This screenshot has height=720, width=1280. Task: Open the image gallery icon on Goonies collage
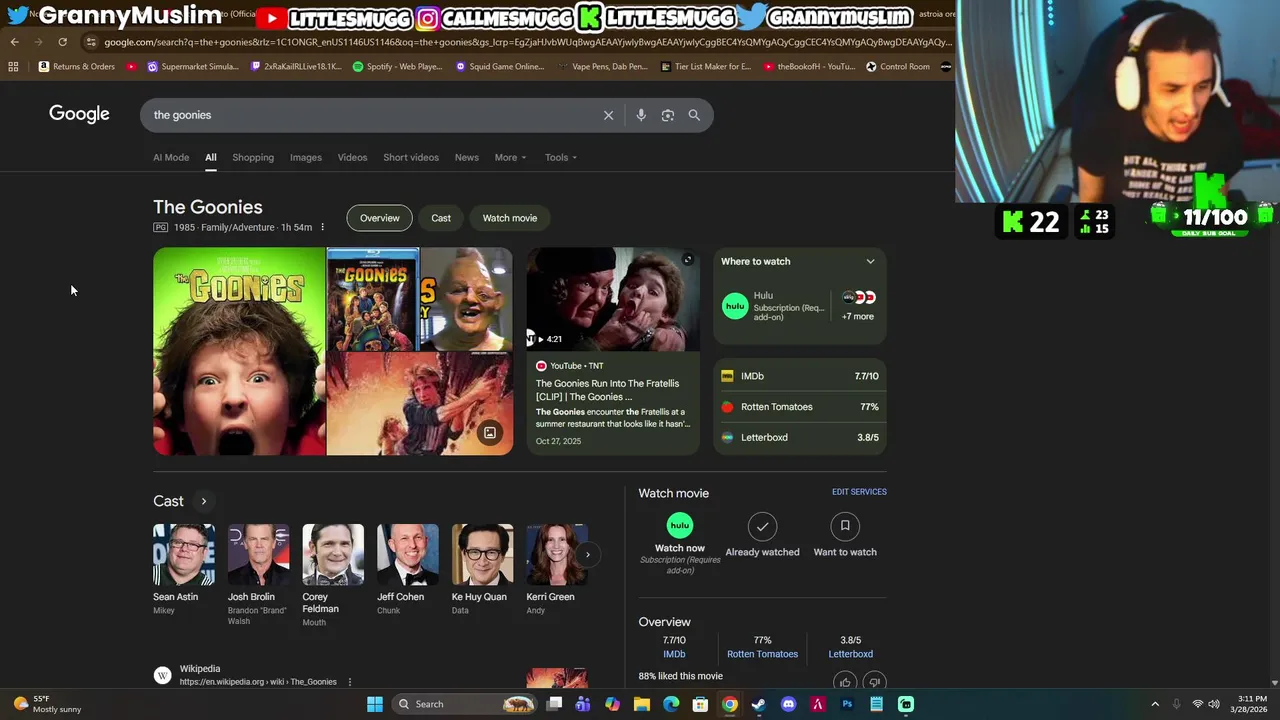[x=490, y=433]
